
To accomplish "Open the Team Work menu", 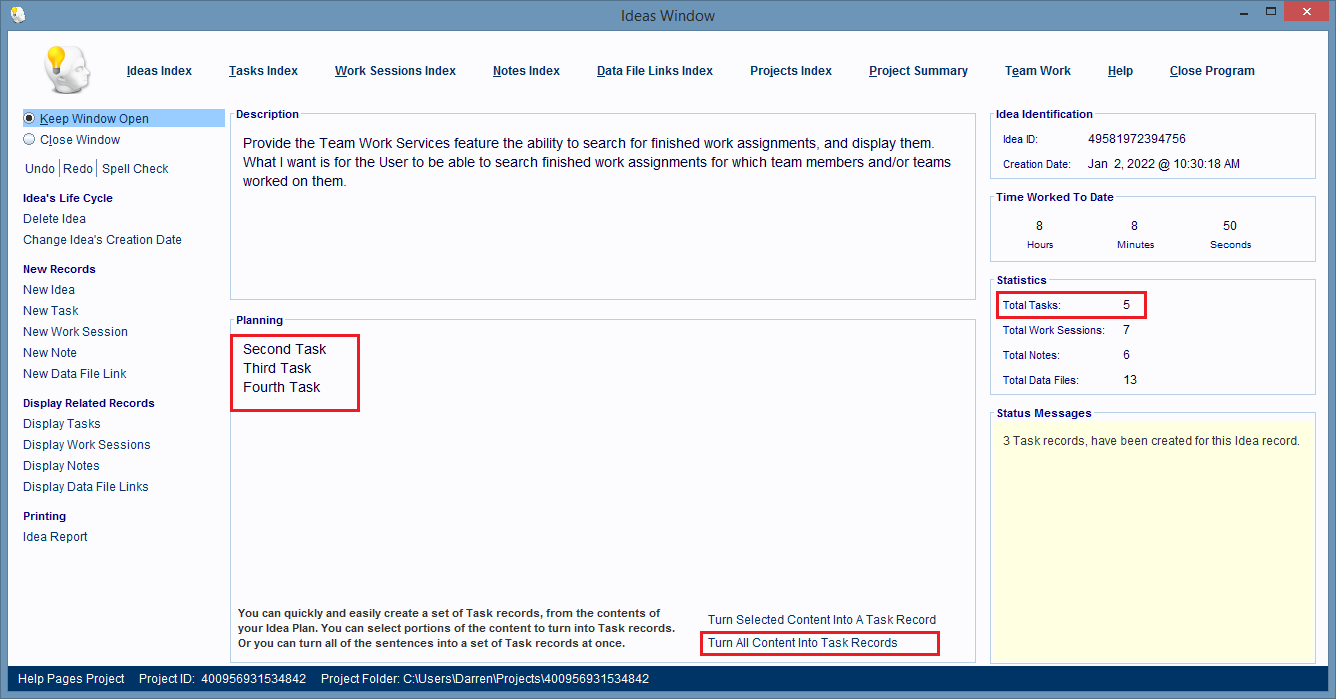I will pyautogui.click(x=1038, y=71).
